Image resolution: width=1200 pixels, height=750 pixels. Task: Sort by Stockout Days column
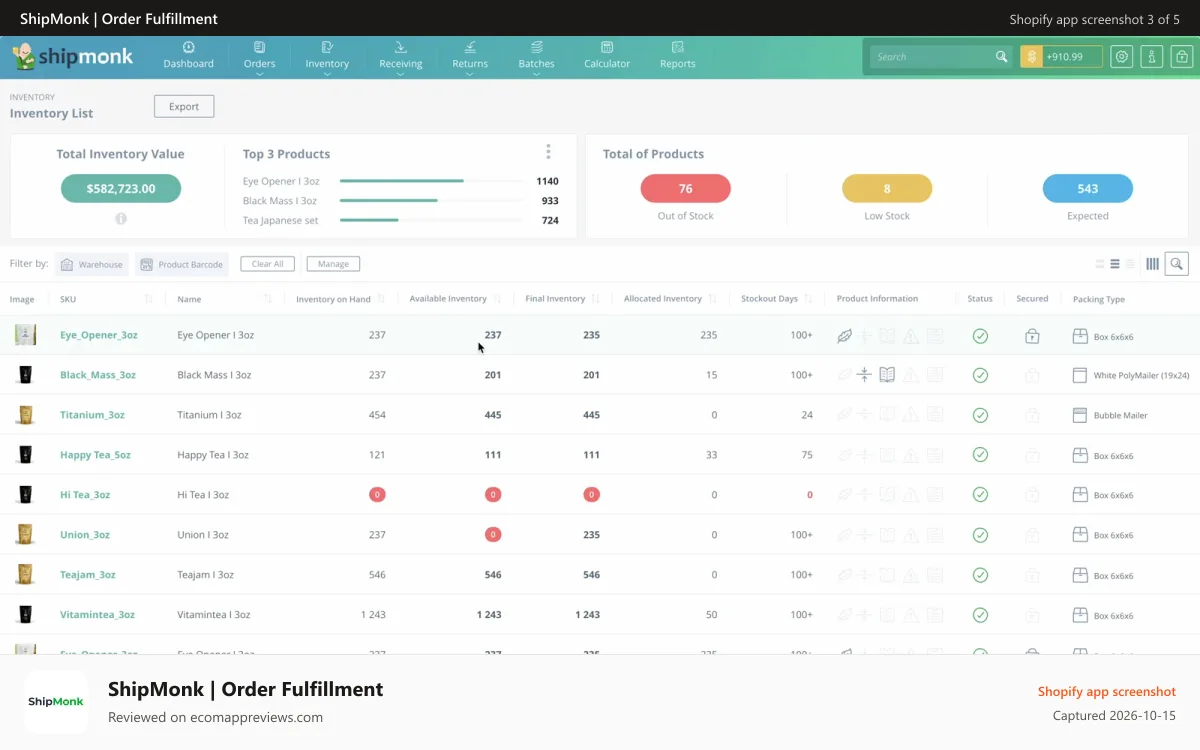tap(809, 299)
